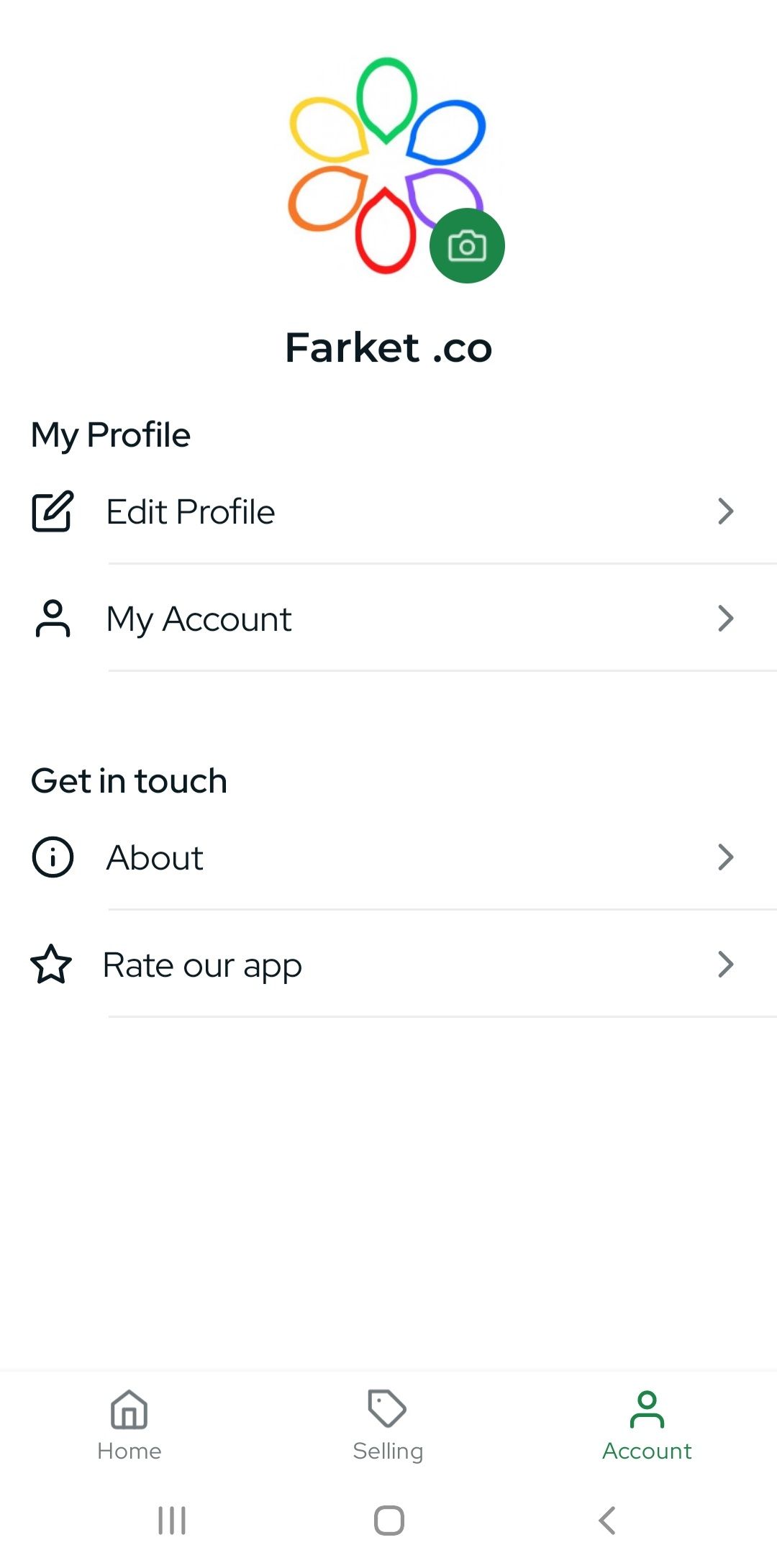Tap the green camera icon on avatar
Viewport: 777px width, 1568px height.
tap(467, 246)
